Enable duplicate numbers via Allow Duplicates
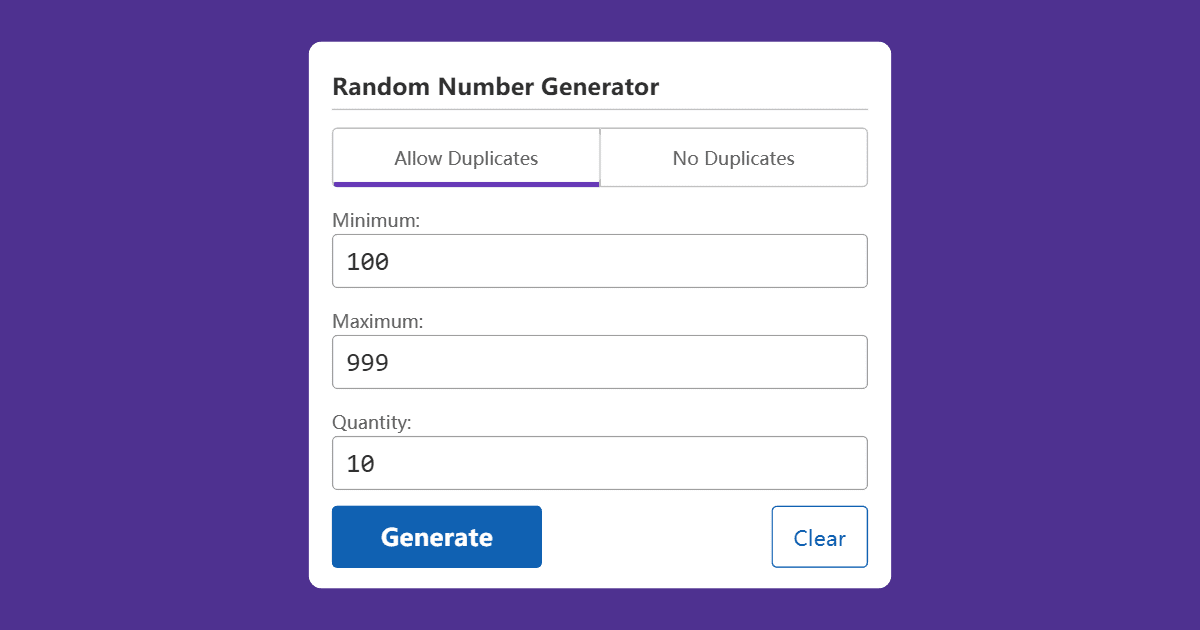The image size is (1200, 630). (465, 157)
